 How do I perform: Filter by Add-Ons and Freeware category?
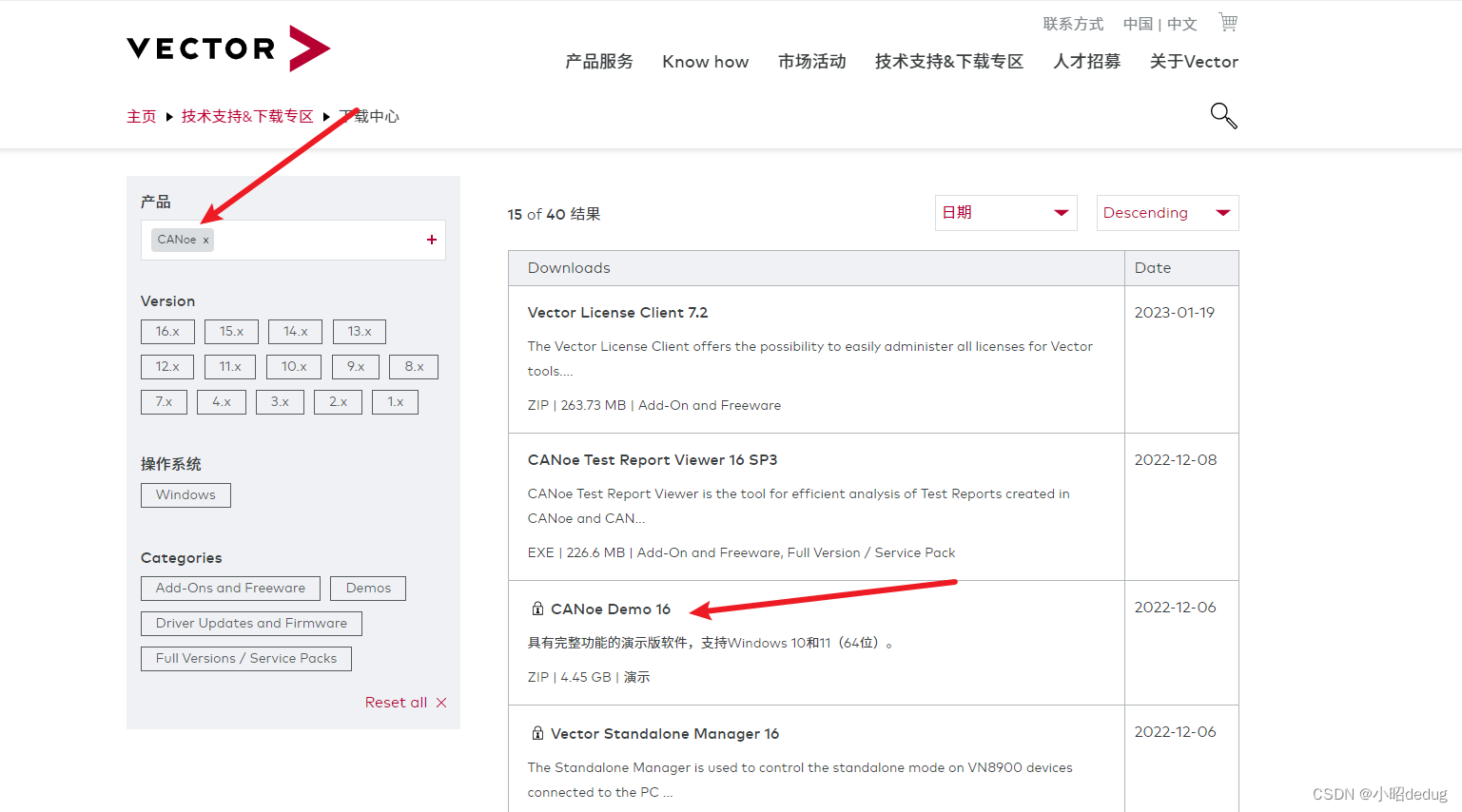tap(230, 589)
